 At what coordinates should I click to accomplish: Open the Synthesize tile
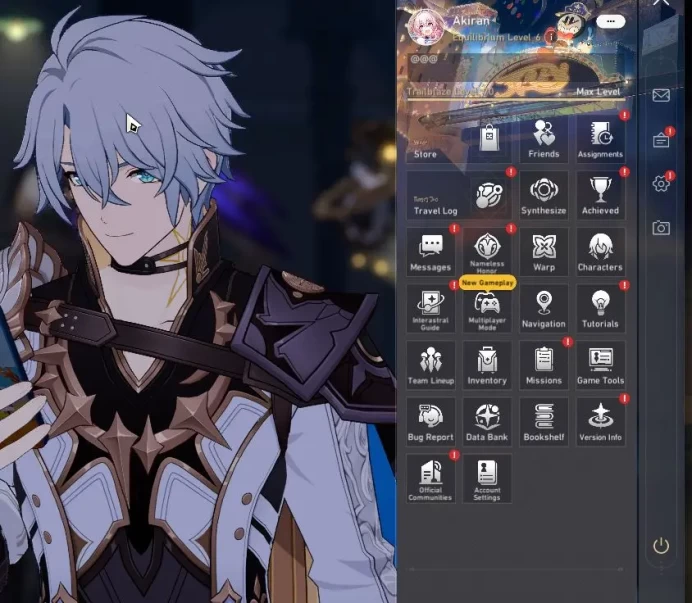544,196
